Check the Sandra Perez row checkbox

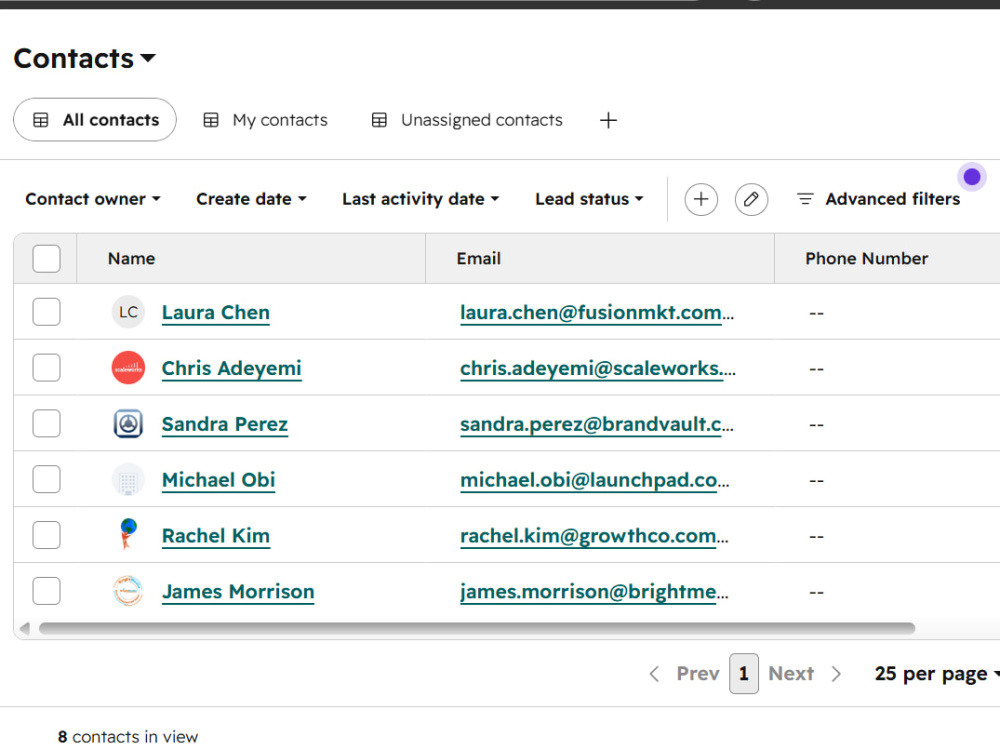[47, 423]
